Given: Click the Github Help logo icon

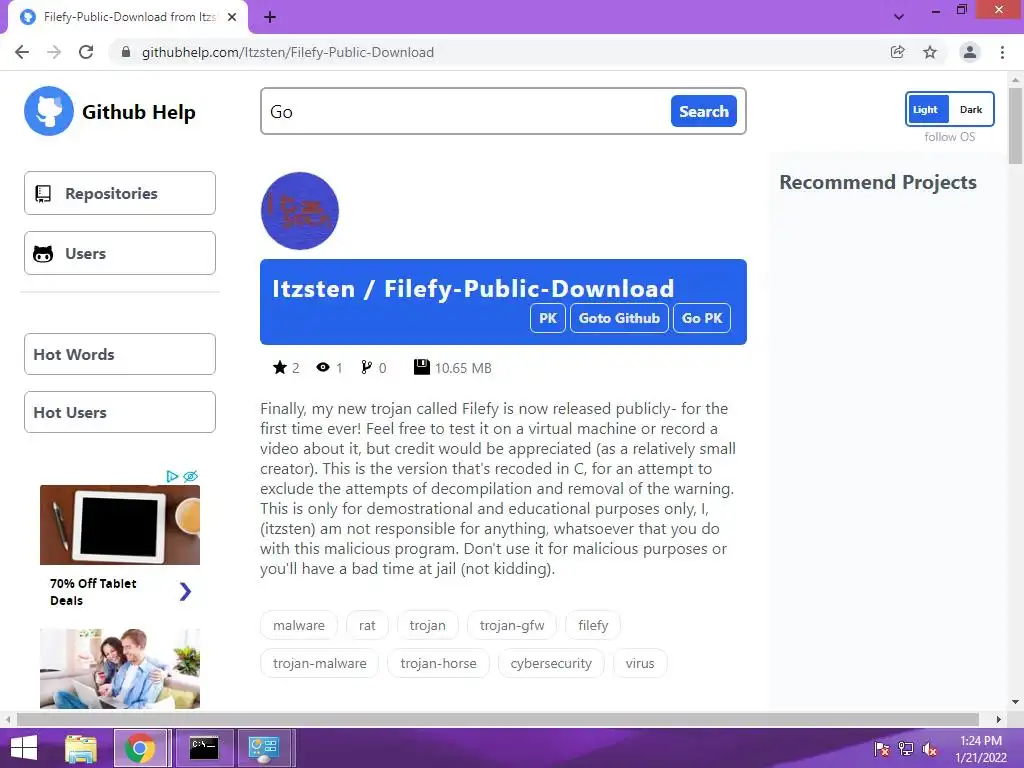Looking at the screenshot, I should click(48, 111).
